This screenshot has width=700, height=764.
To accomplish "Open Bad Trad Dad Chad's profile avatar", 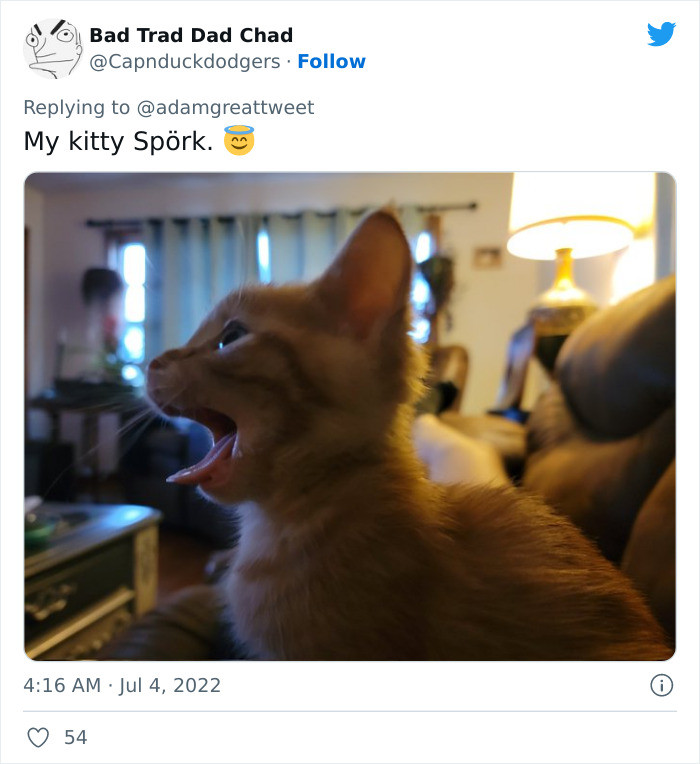I will click(53, 48).
